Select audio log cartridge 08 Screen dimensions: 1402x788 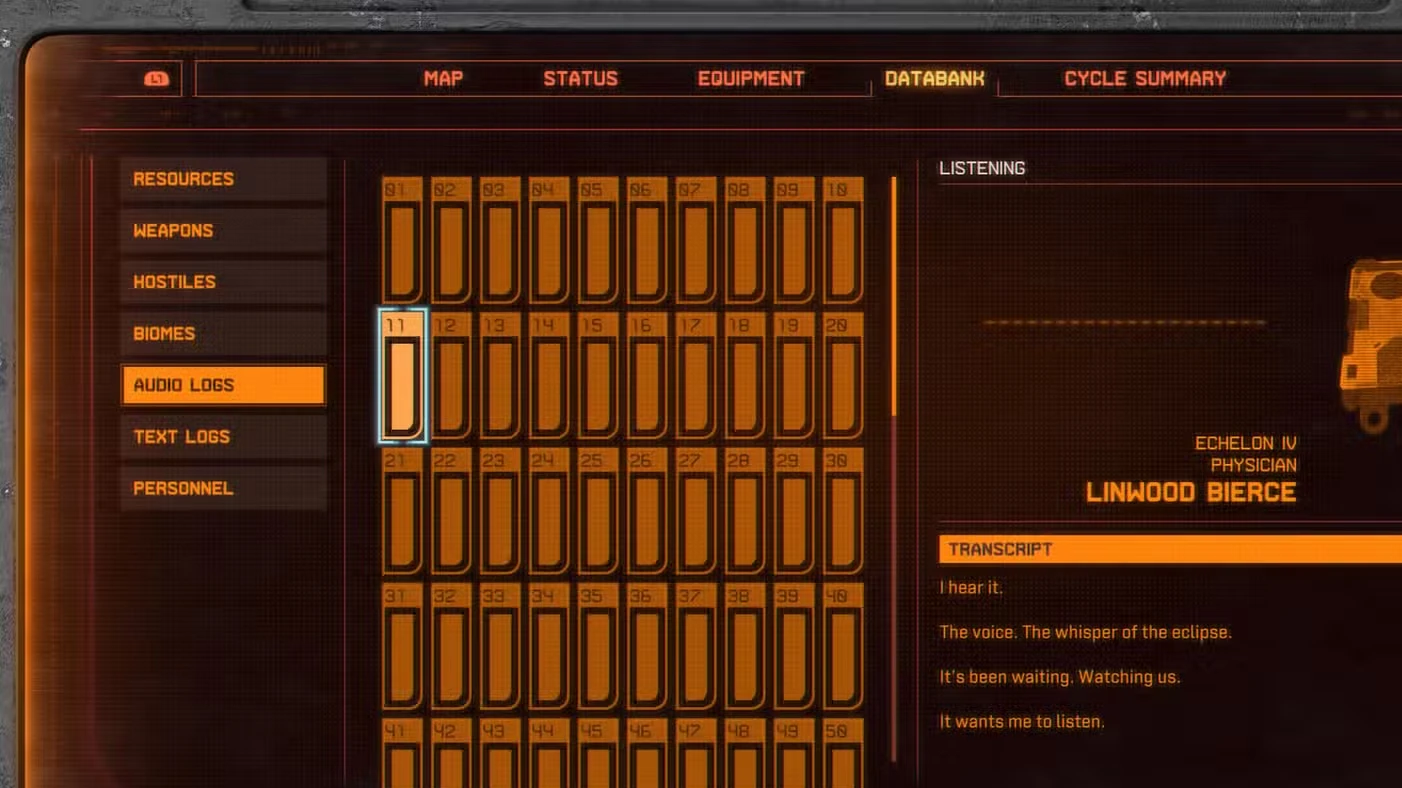click(745, 240)
